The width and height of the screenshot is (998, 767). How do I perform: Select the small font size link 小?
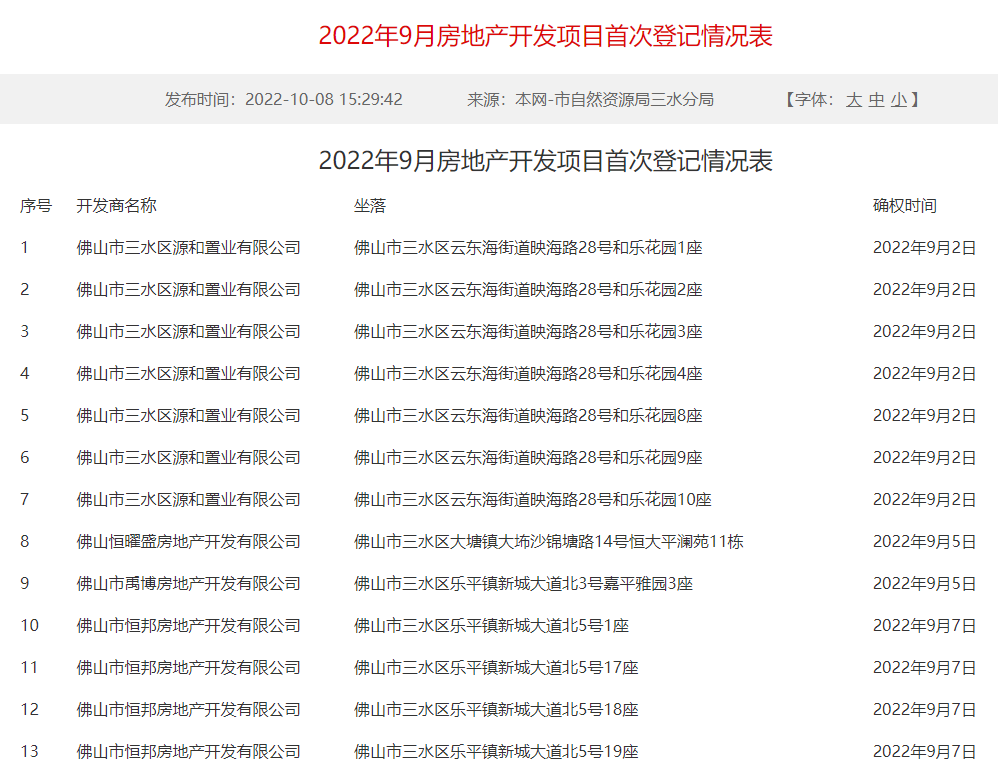pyautogui.click(x=899, y=100)
